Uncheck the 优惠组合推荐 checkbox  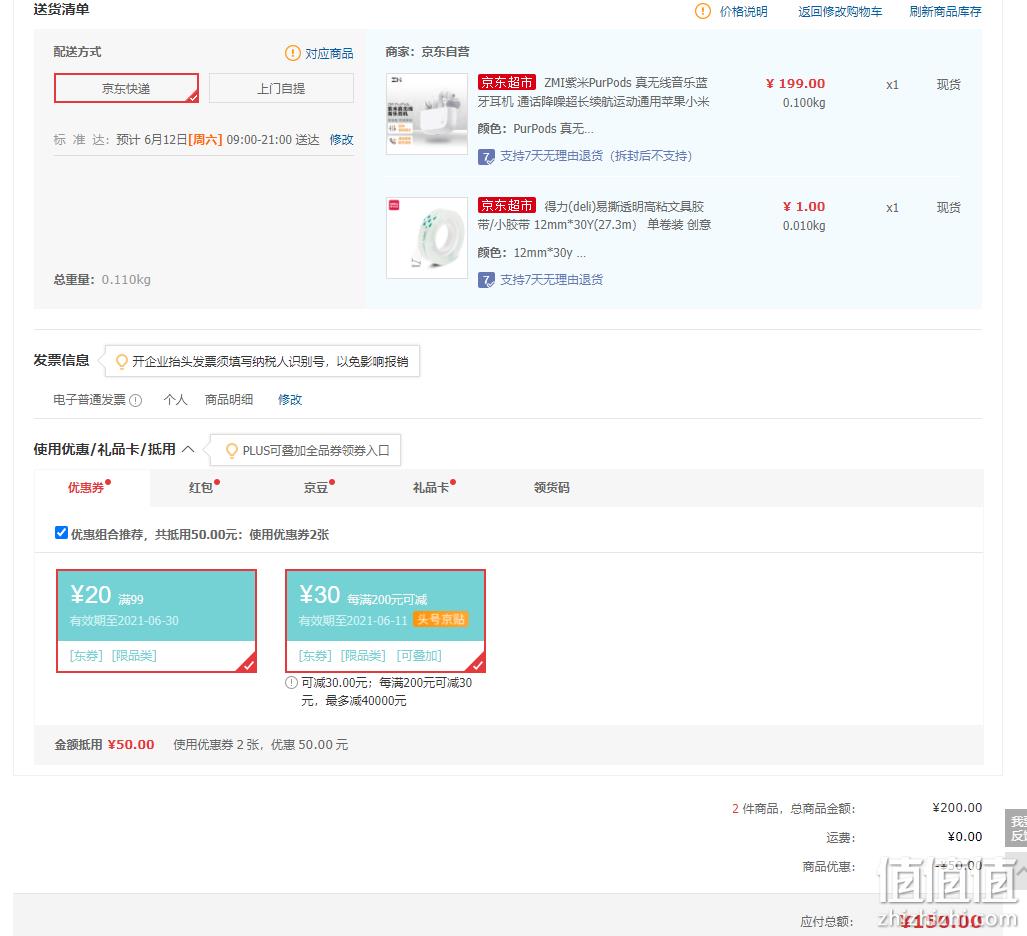[62, 533]
